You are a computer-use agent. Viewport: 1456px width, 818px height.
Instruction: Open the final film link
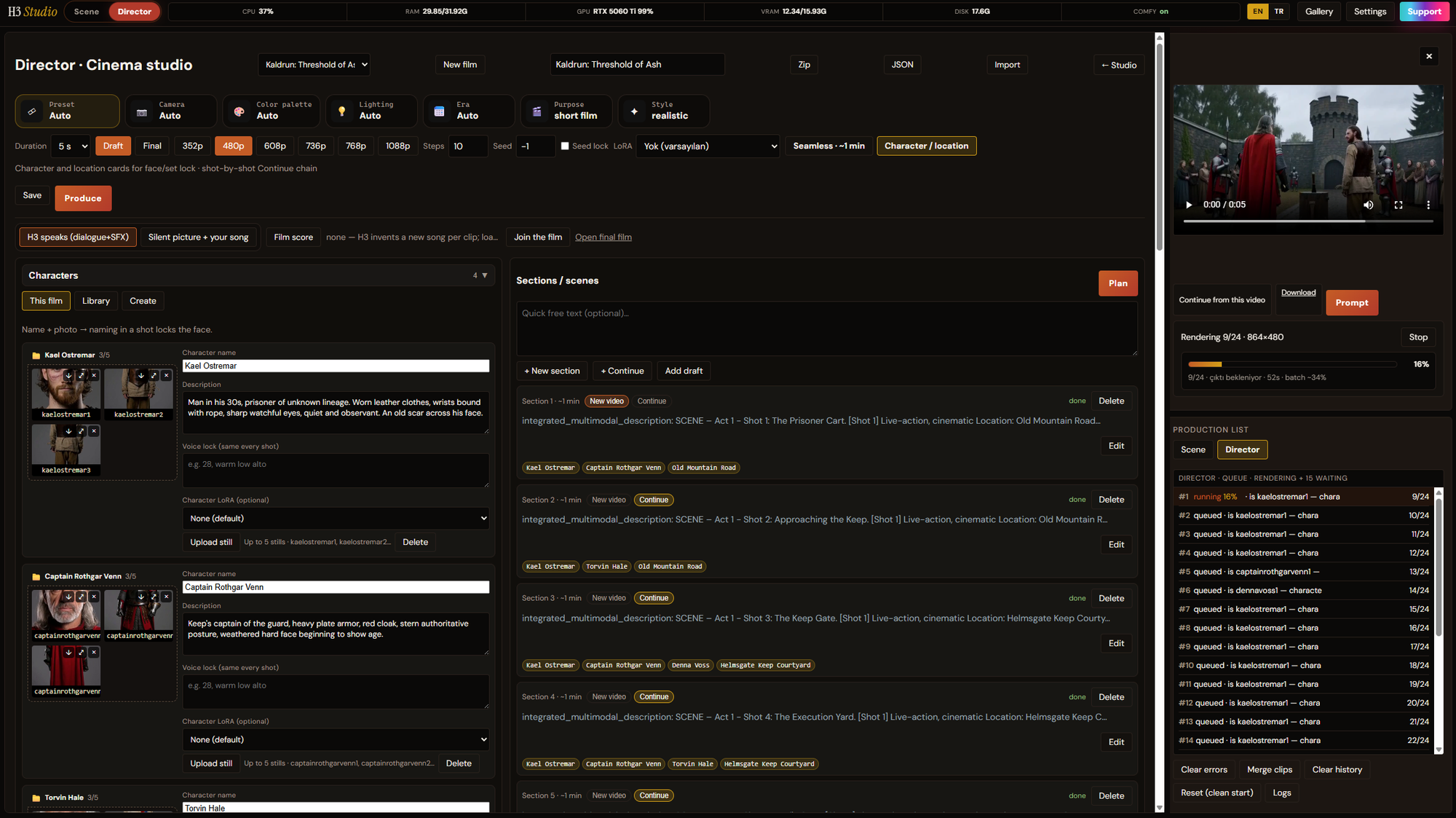tap(604, 237)
